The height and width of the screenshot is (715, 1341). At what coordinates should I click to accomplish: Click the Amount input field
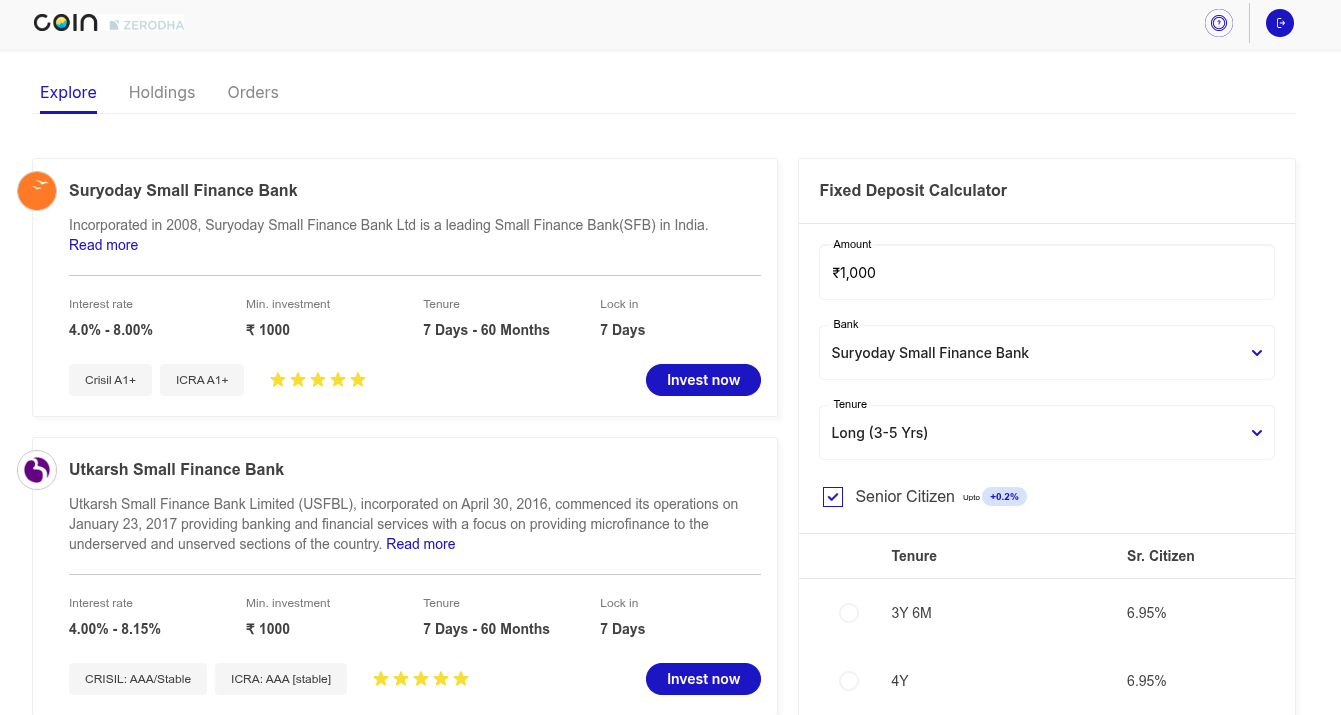pos(1046,273)
